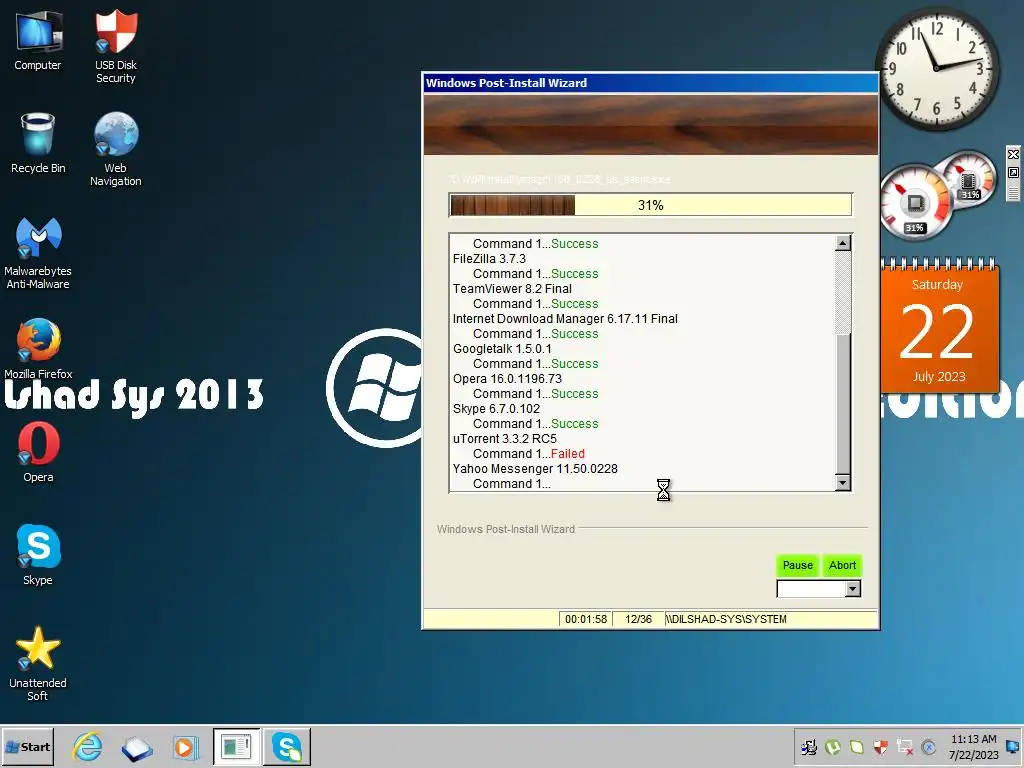Open Windows Media Player from taskbar
The image size is (1024, 768).
[x=185, y=747]
